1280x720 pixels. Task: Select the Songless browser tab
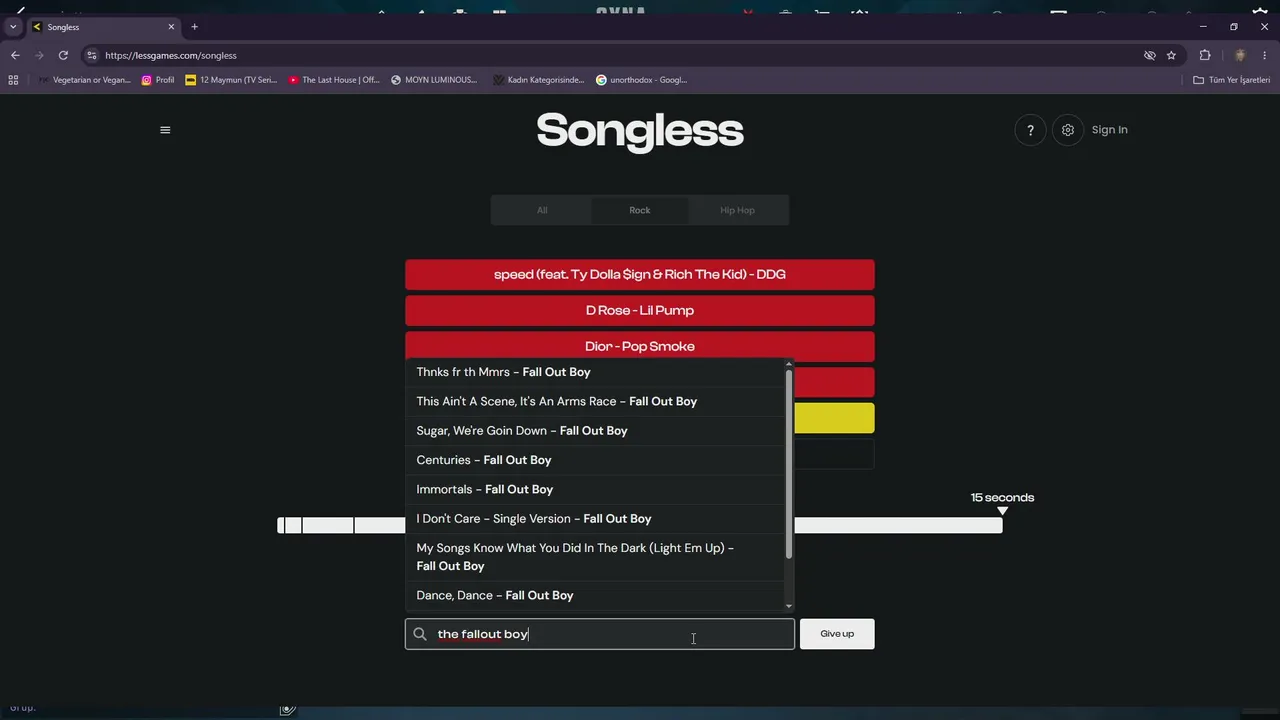coord(103,27)
